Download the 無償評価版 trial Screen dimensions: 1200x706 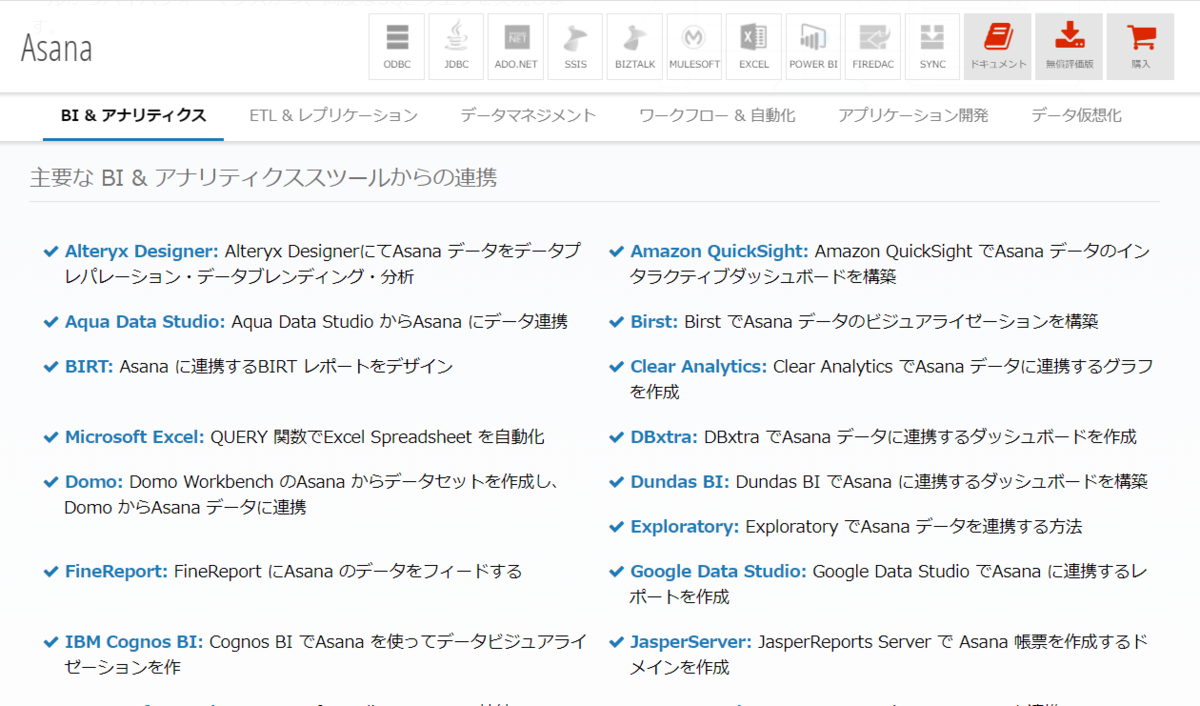1069,47
